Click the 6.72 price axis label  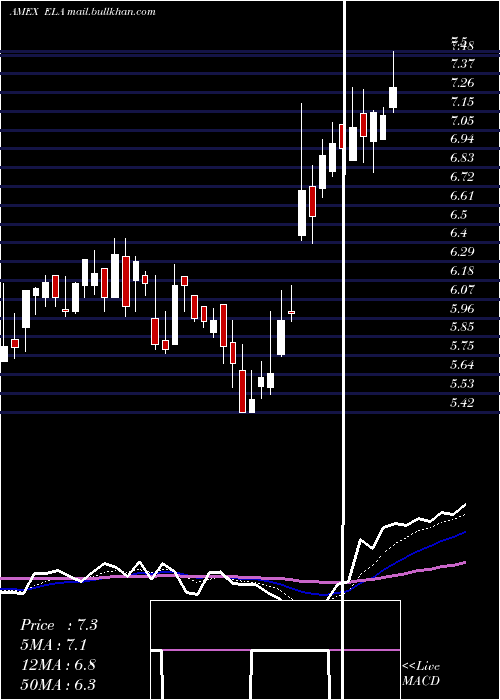(x=462, y=177)
